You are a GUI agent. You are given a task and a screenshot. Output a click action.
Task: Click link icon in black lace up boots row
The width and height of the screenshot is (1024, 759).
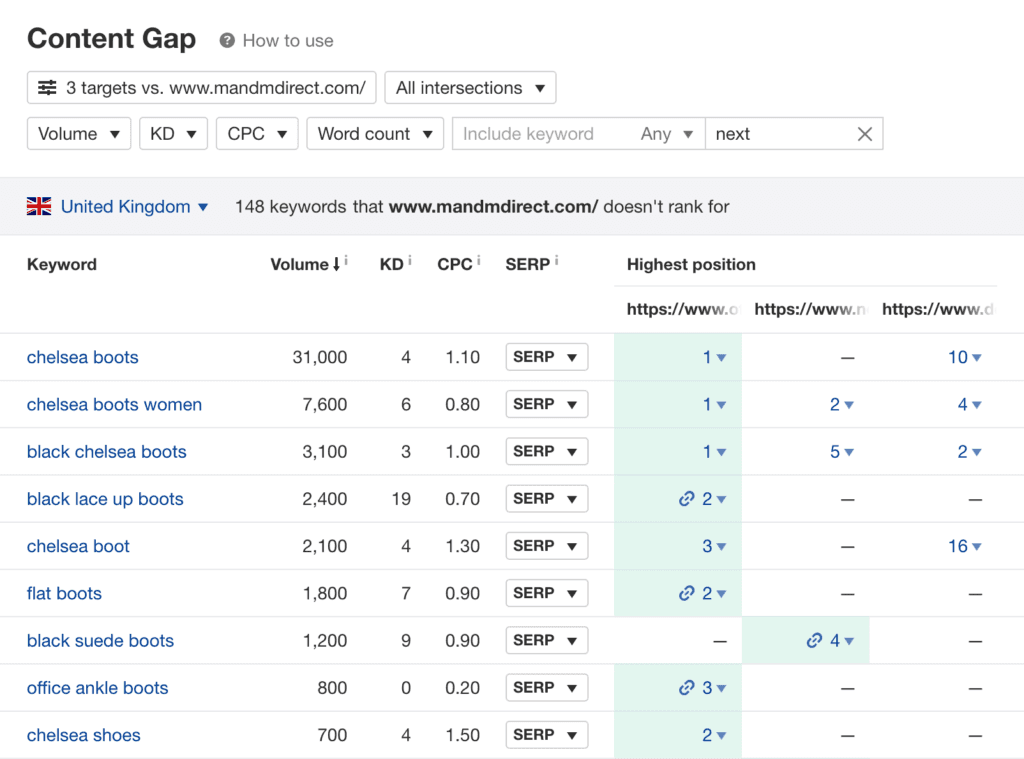tap(686, 499)
